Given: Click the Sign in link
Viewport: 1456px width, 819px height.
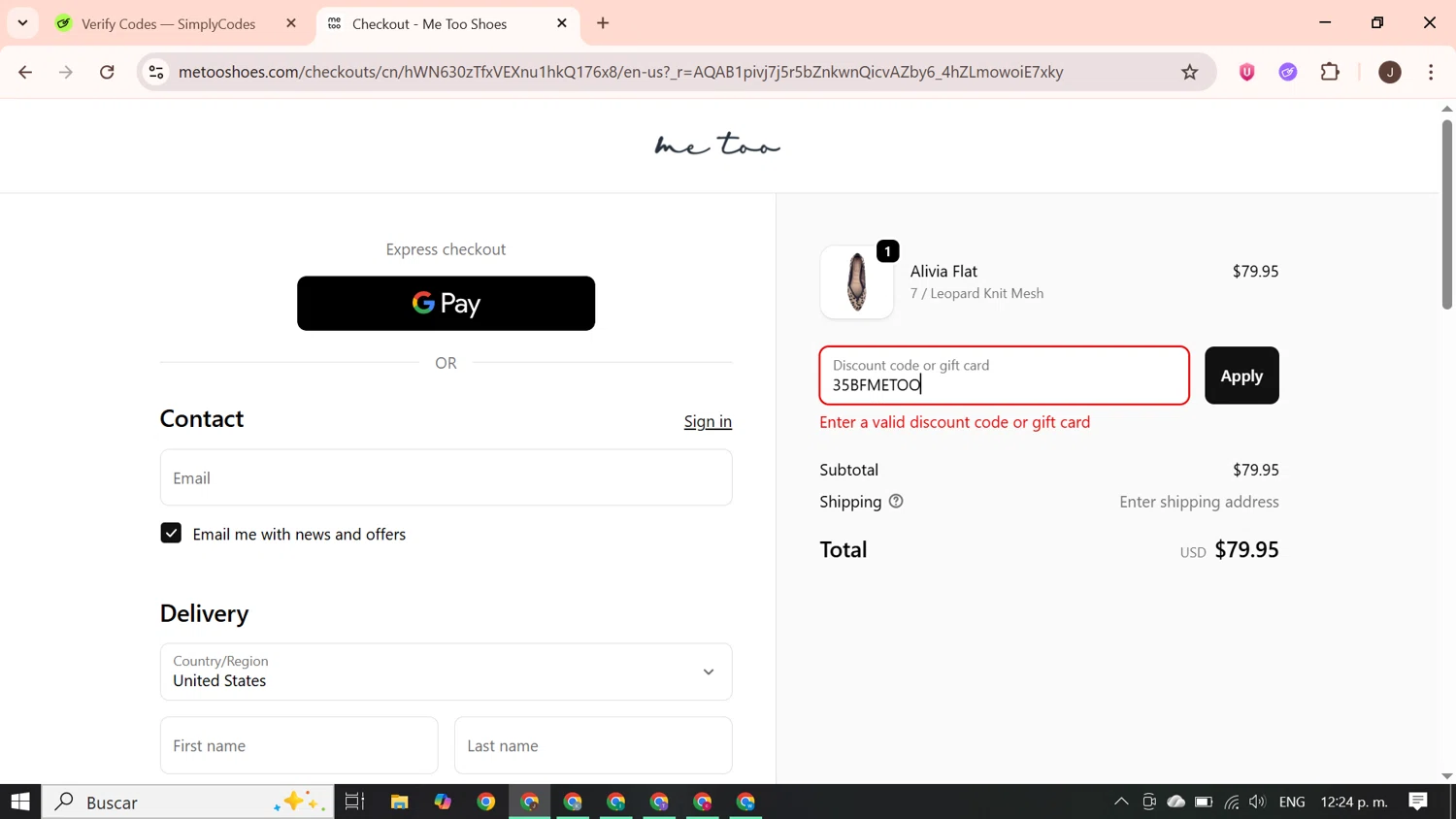Looking at the screenshot, I should [708, 421].
